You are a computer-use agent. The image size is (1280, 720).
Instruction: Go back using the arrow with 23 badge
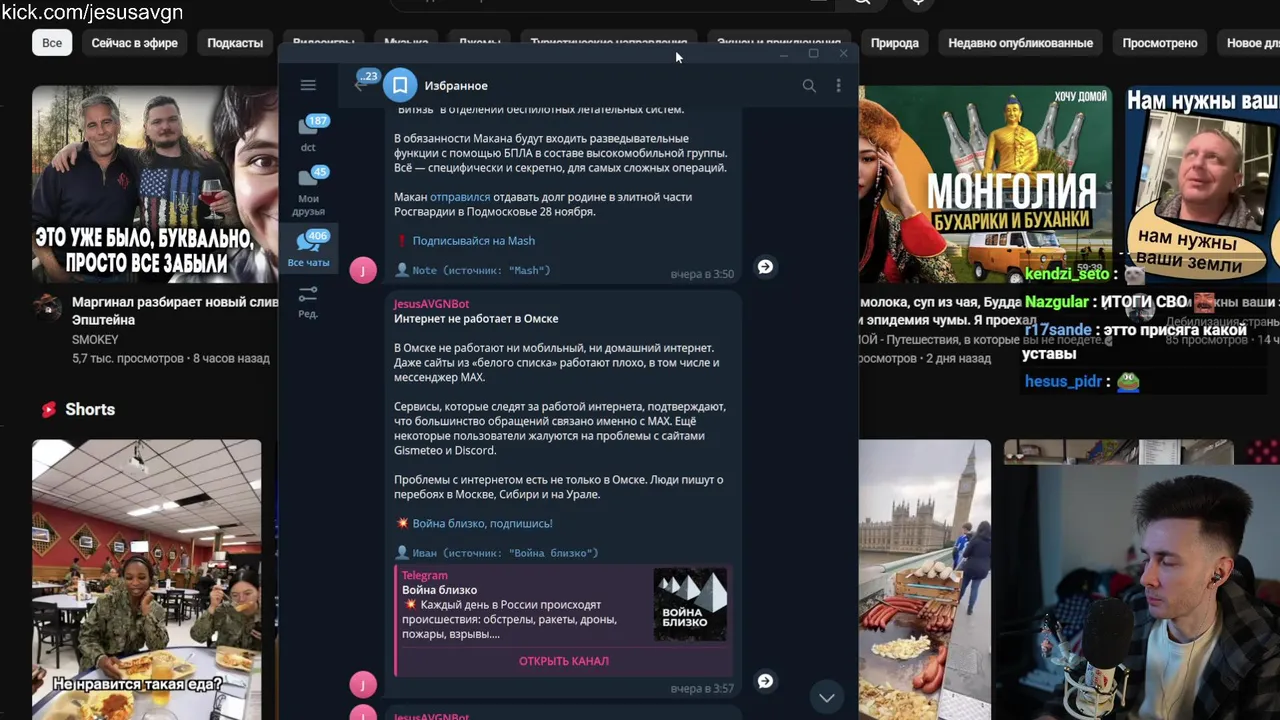tap(362, 85)
